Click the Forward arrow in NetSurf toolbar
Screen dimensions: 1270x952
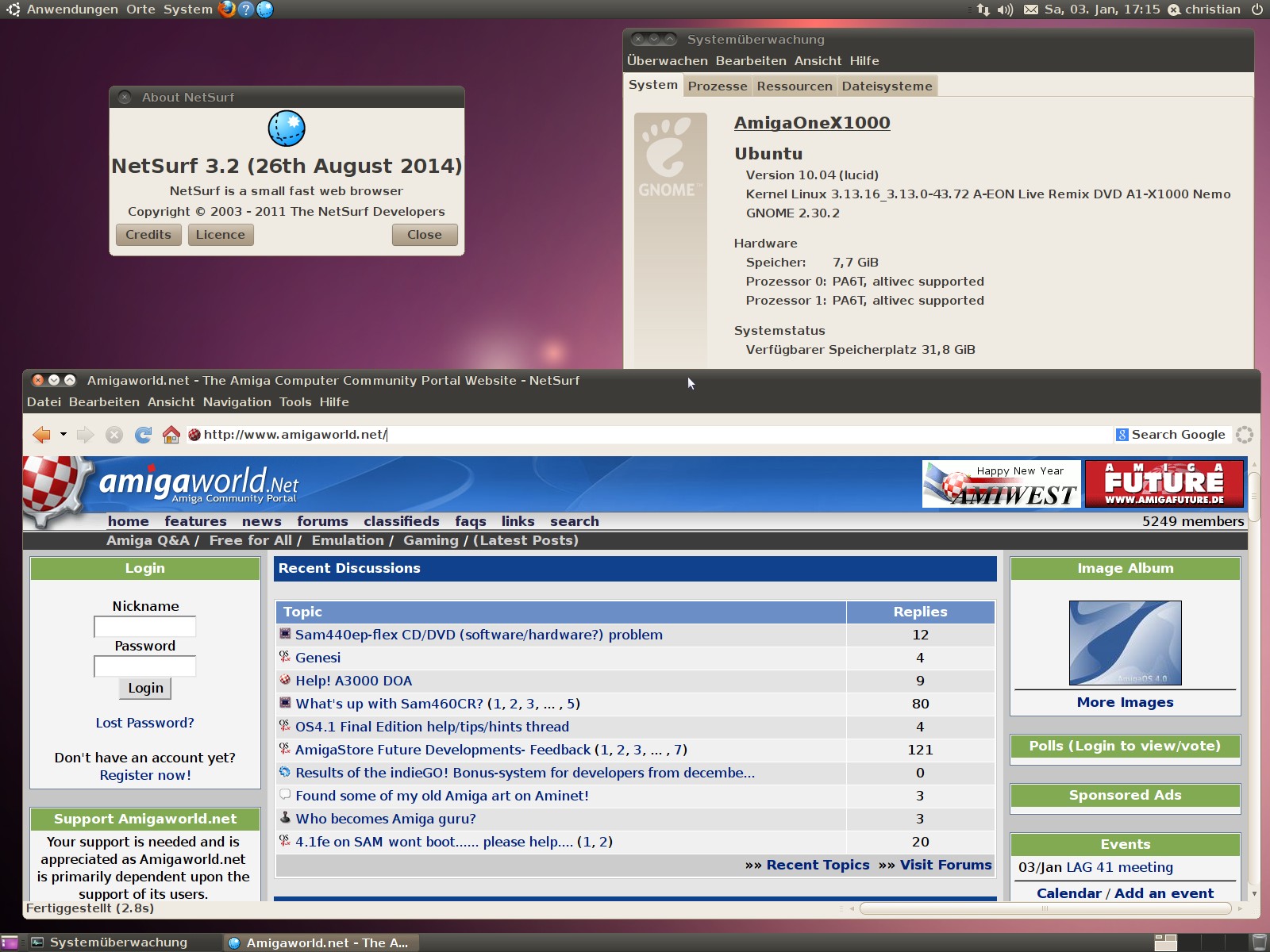[85, 435]
